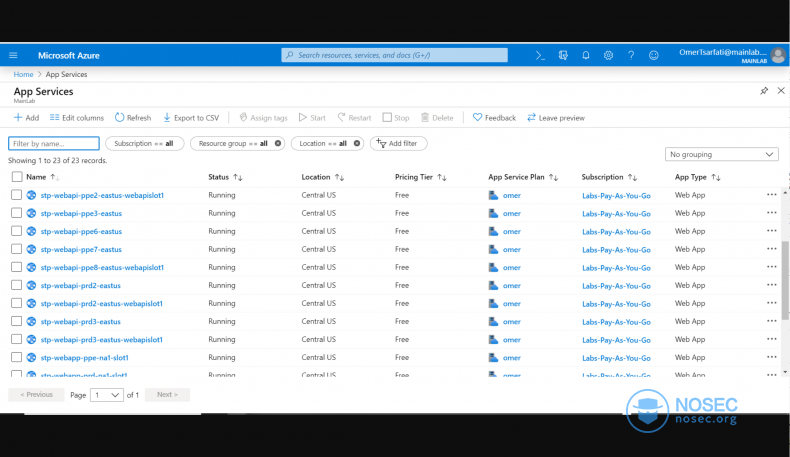Remove the Resource group filter

pyautogui.click(x=278, y=144)
